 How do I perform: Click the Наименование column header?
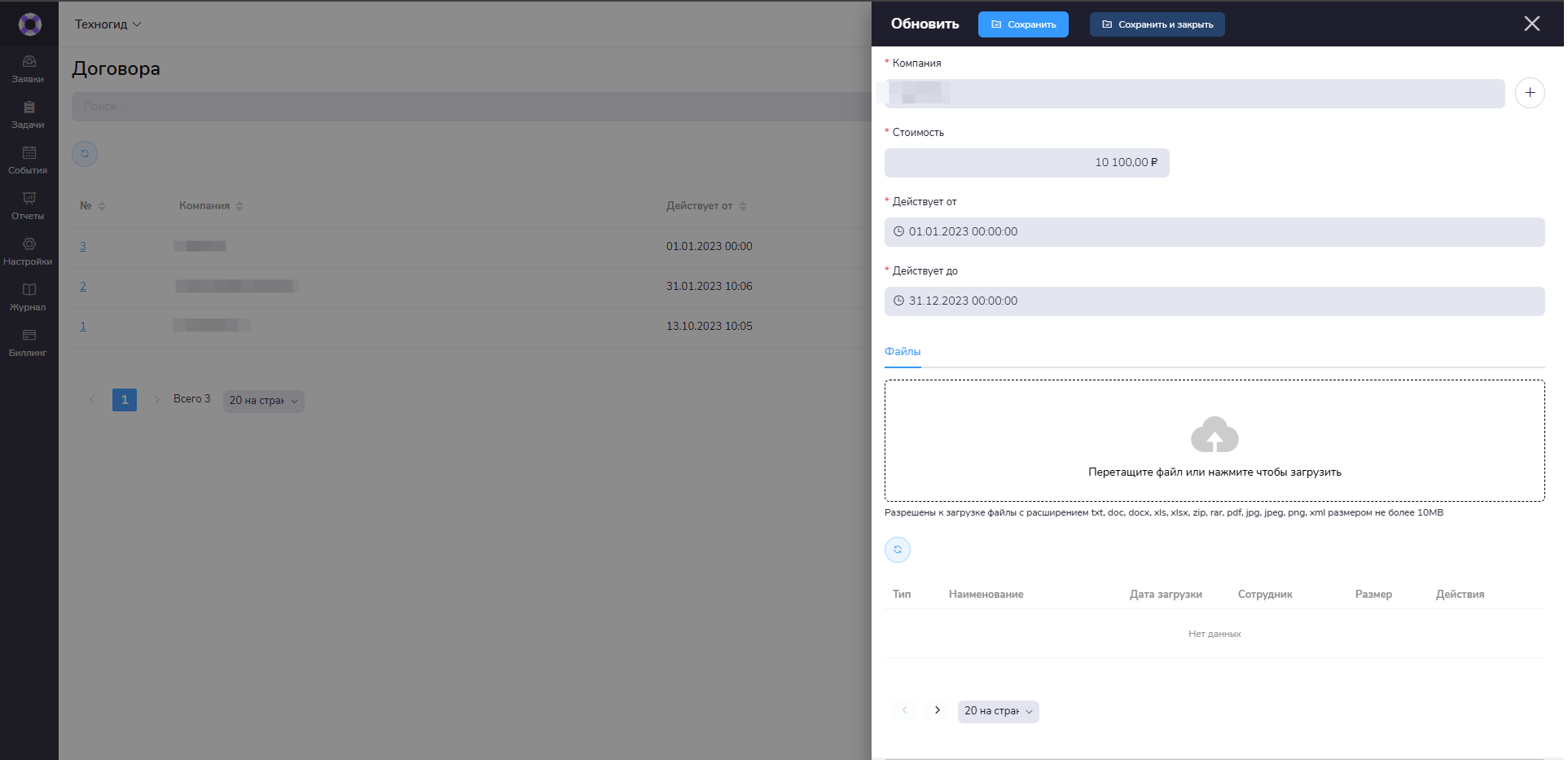pyautogui.click(x=986, y=595)
